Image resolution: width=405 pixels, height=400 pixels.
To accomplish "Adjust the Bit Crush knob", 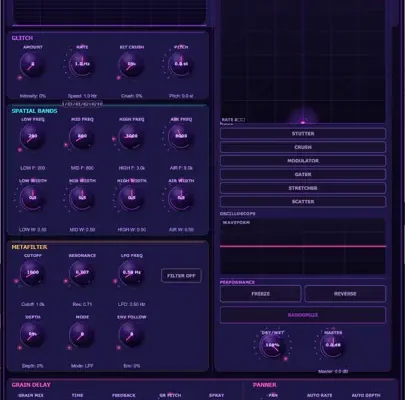I will pyautogui.click(x=131, y=64).
